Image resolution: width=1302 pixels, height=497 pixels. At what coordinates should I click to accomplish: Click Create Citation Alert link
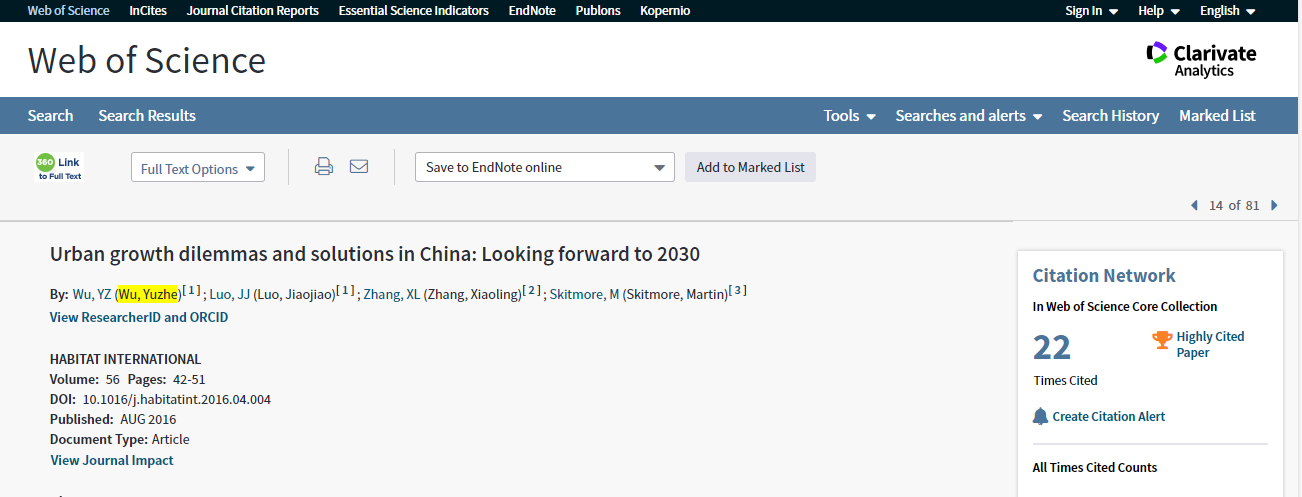coord(1108,416)
